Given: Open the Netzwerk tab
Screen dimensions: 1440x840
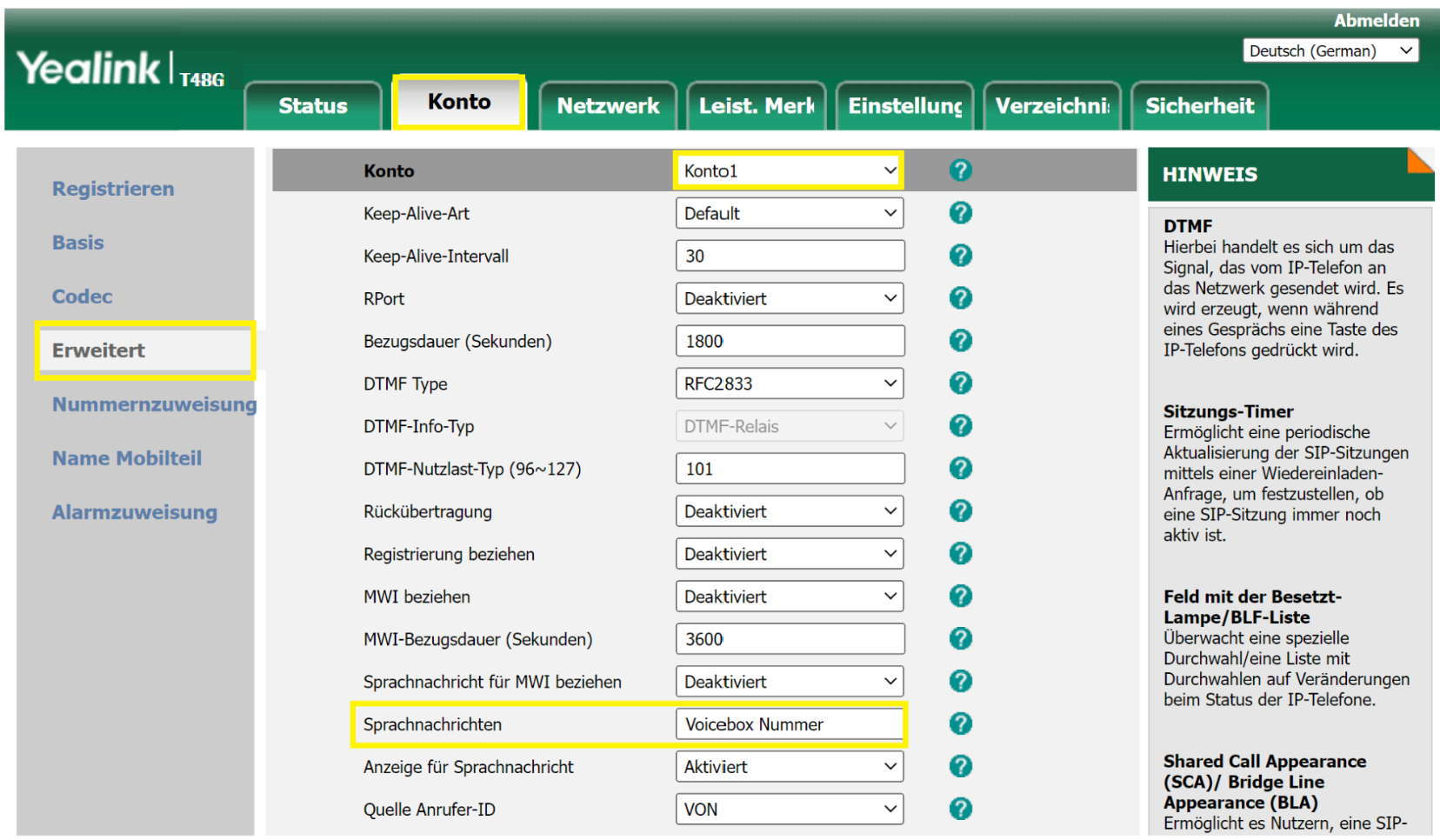Looking at the screenshot, I should [608, 106].
